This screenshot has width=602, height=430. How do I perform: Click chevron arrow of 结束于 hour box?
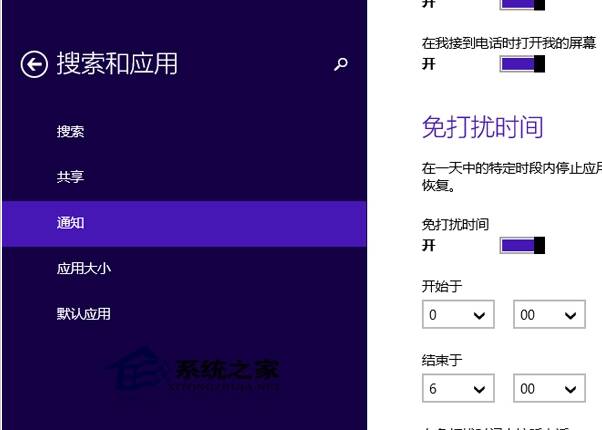(x=479, y=390)
